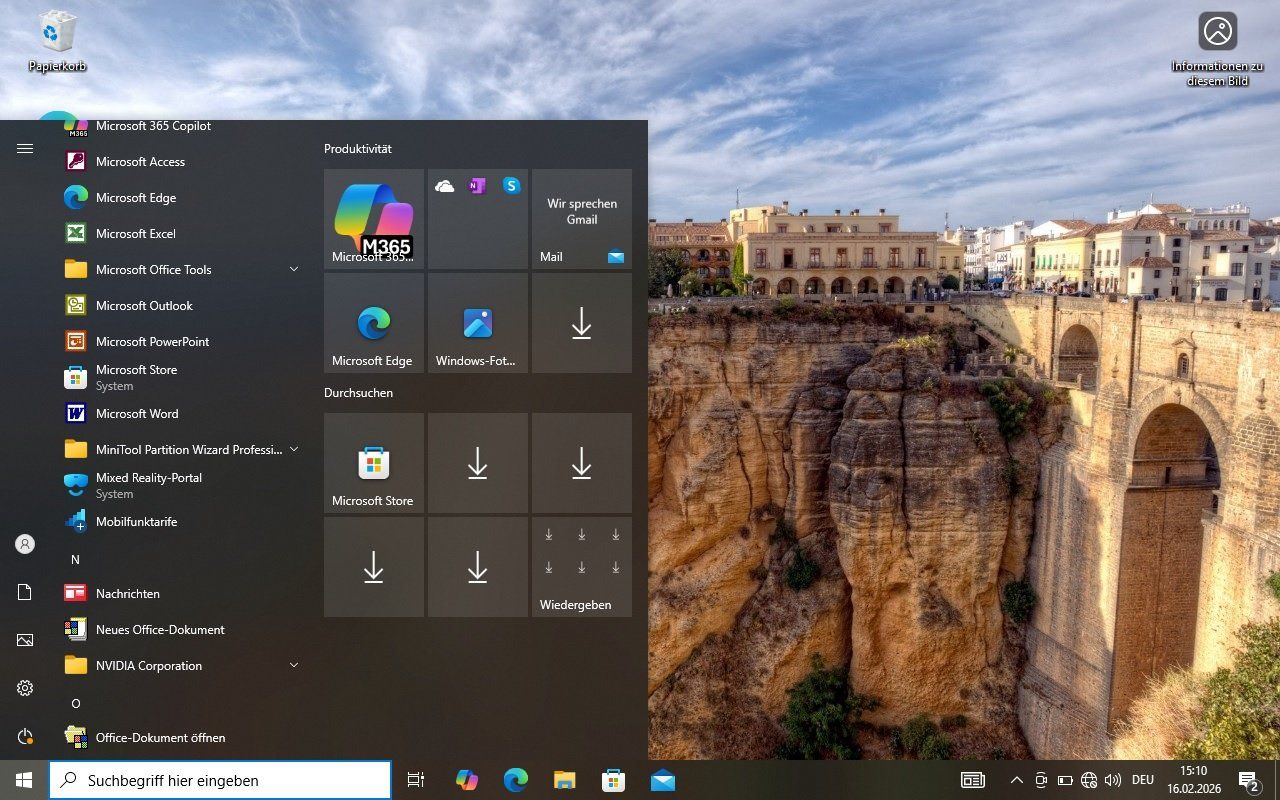Viewport: 1280px width, 800px height.
Task: Expand the MiniTool Partition Wizard folder
Action: [182, 449]
